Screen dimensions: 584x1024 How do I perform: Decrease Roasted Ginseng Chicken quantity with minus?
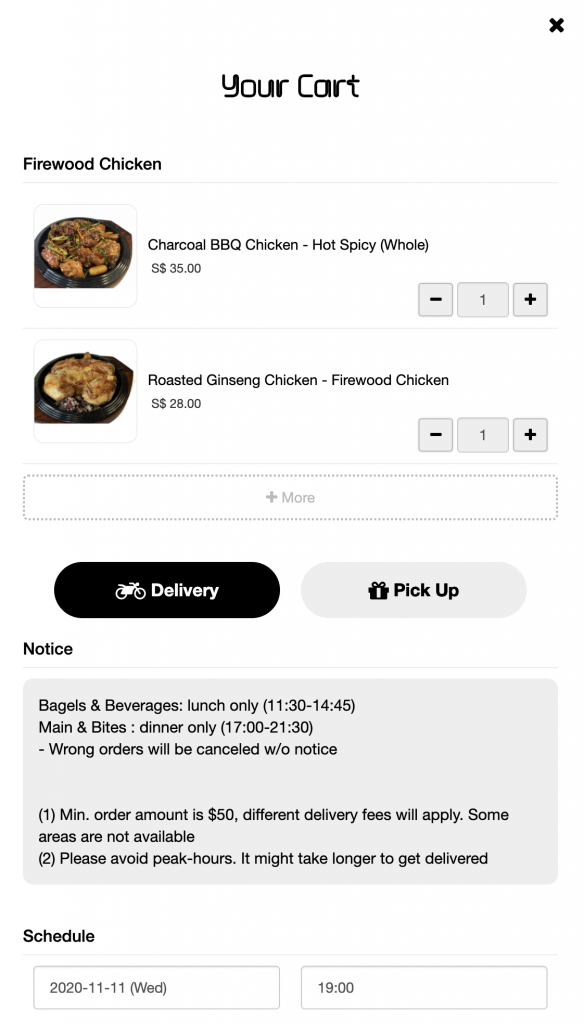(x=436, y=435)
